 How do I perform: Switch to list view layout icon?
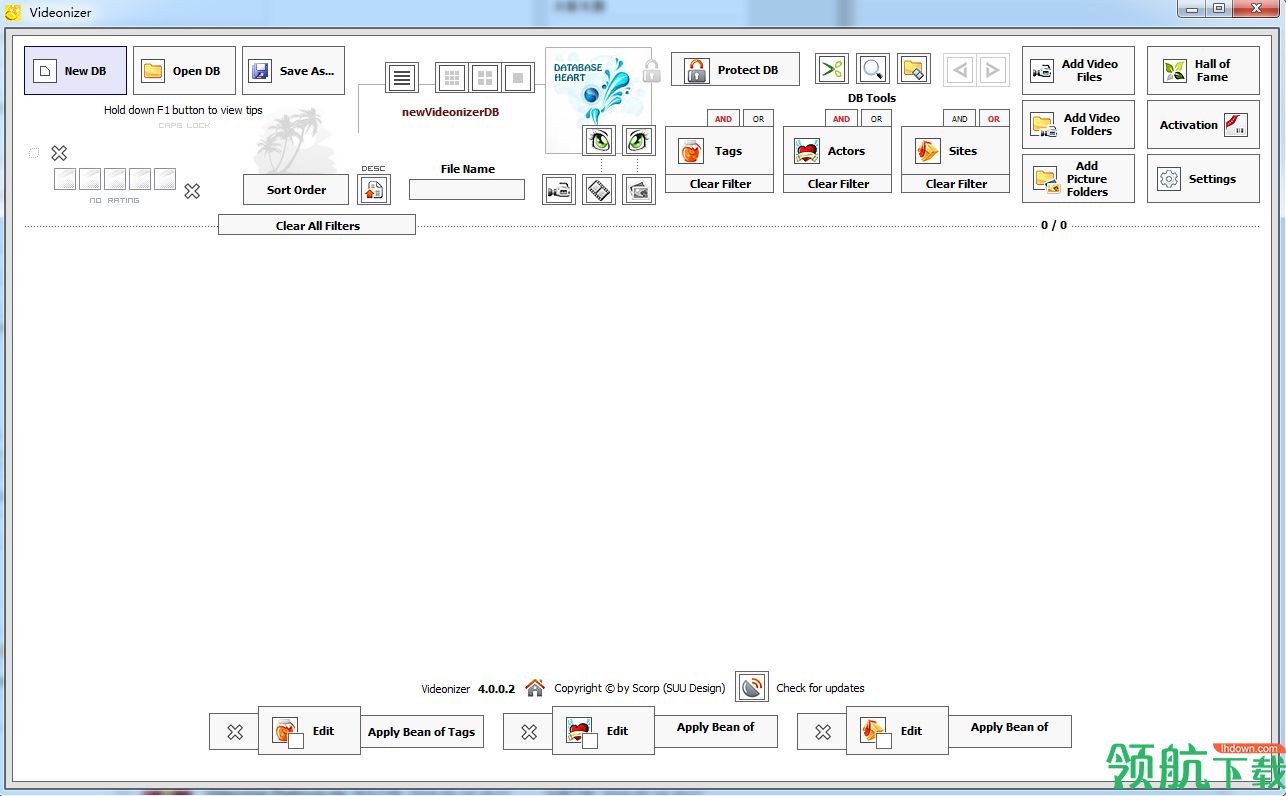point(402,77)
